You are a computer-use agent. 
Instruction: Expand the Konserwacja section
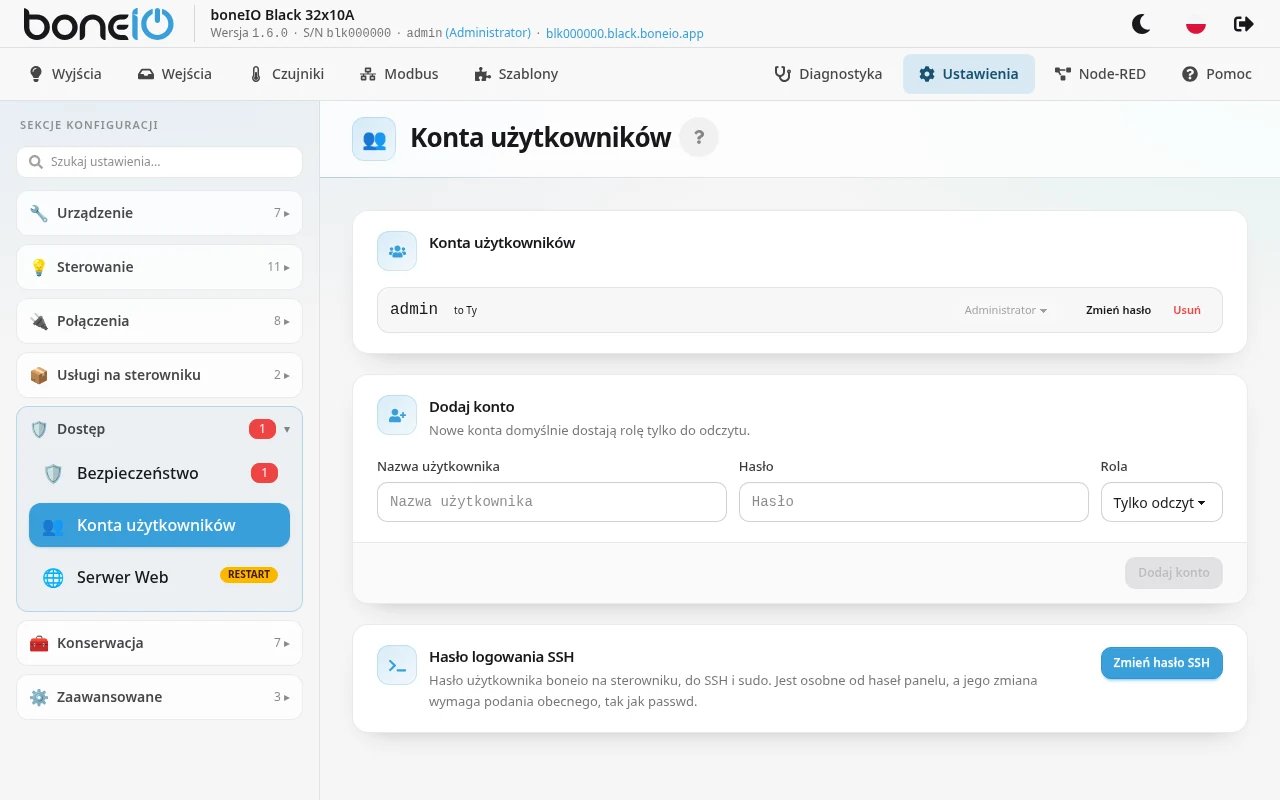159,643
